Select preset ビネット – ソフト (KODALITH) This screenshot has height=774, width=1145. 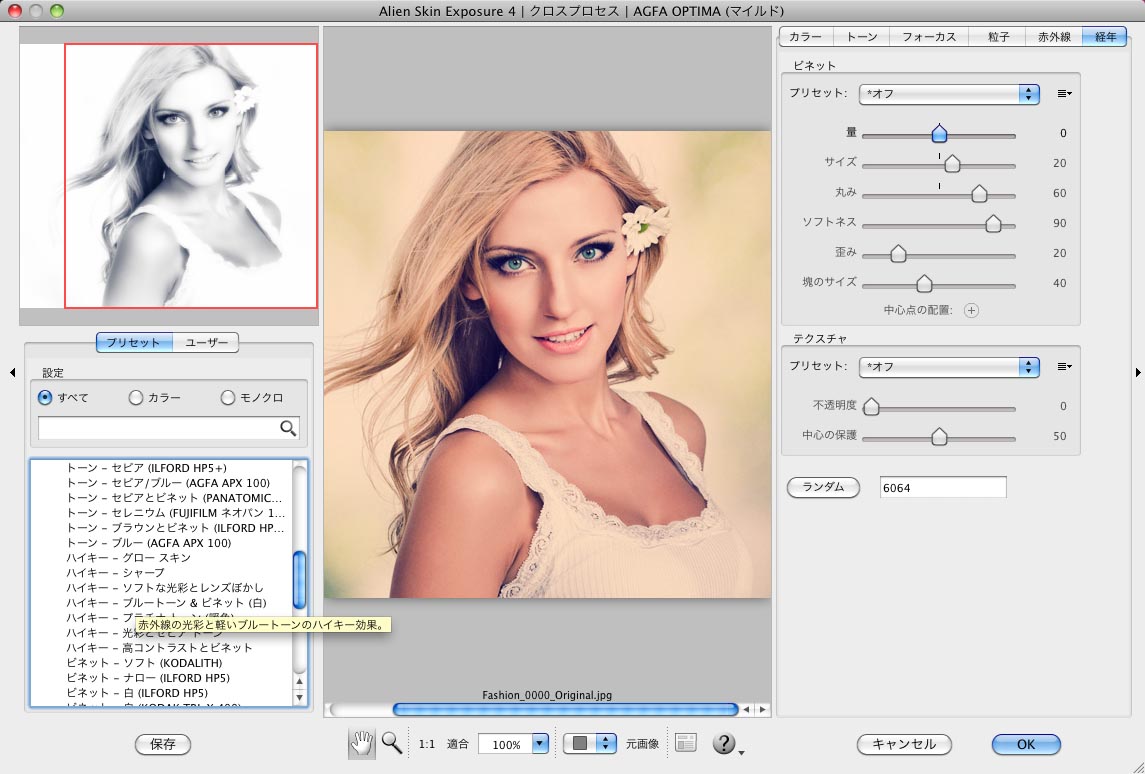coord(144,663)
